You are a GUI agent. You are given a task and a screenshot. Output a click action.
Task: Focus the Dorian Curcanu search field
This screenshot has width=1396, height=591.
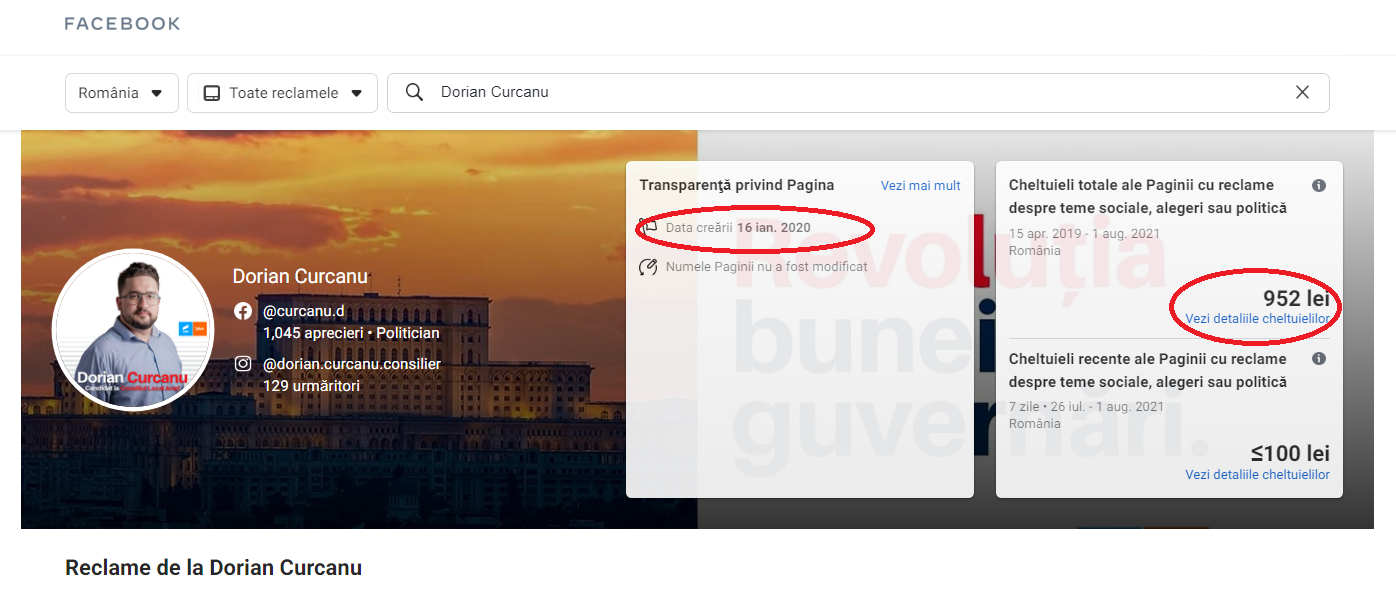click(858, 92)
